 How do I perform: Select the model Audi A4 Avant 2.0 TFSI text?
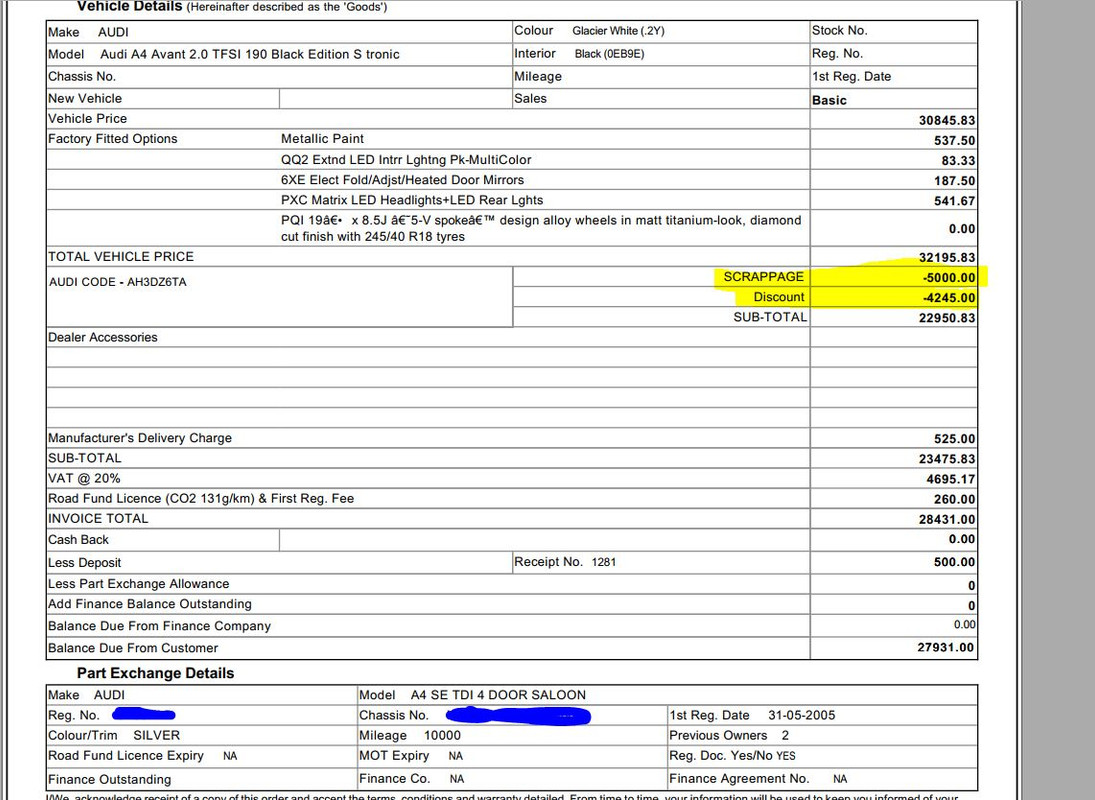[x=249, y=54]
